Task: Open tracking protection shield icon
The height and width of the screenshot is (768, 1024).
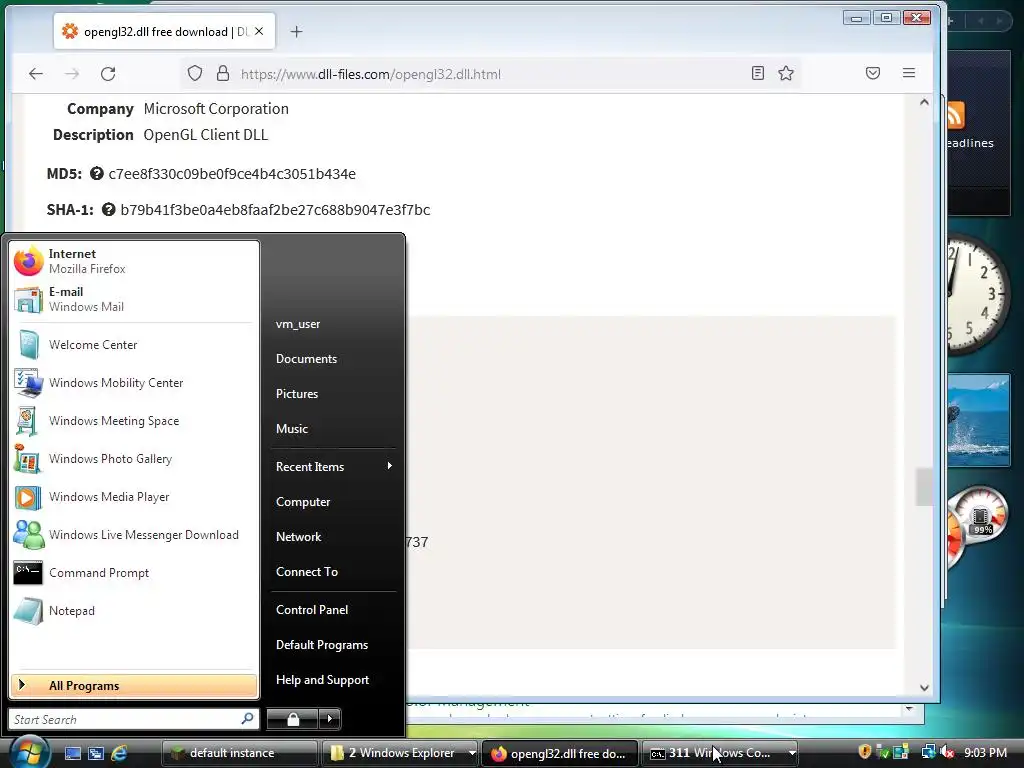Action: coord(195,73)
